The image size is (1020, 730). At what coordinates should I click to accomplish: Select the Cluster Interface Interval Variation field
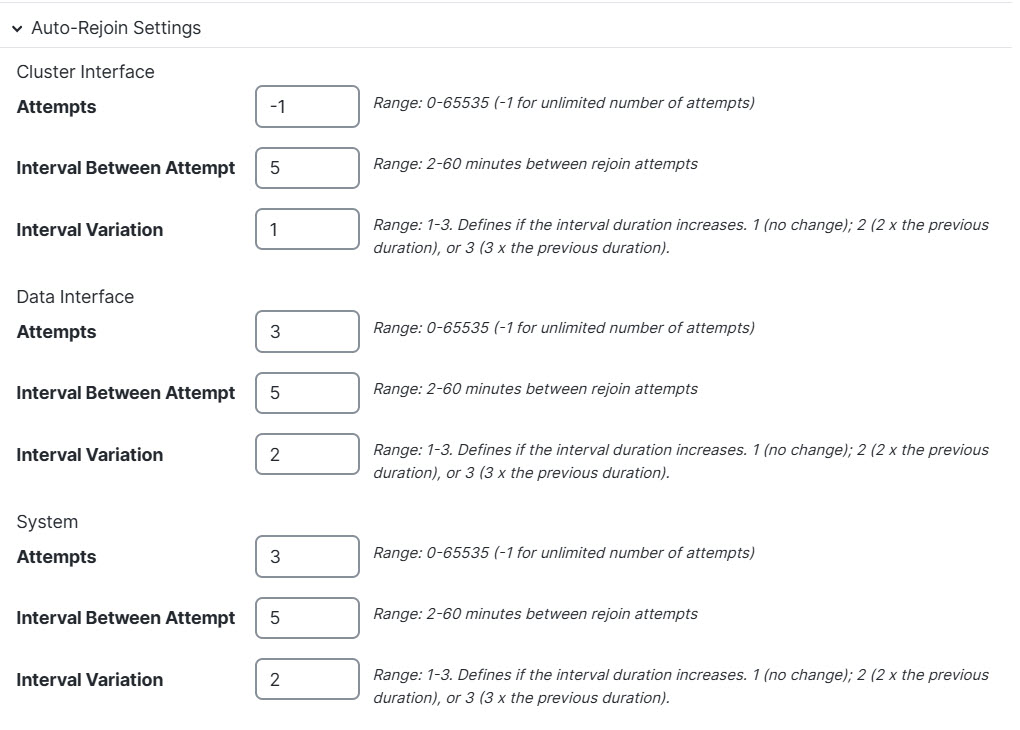(307, 229)
